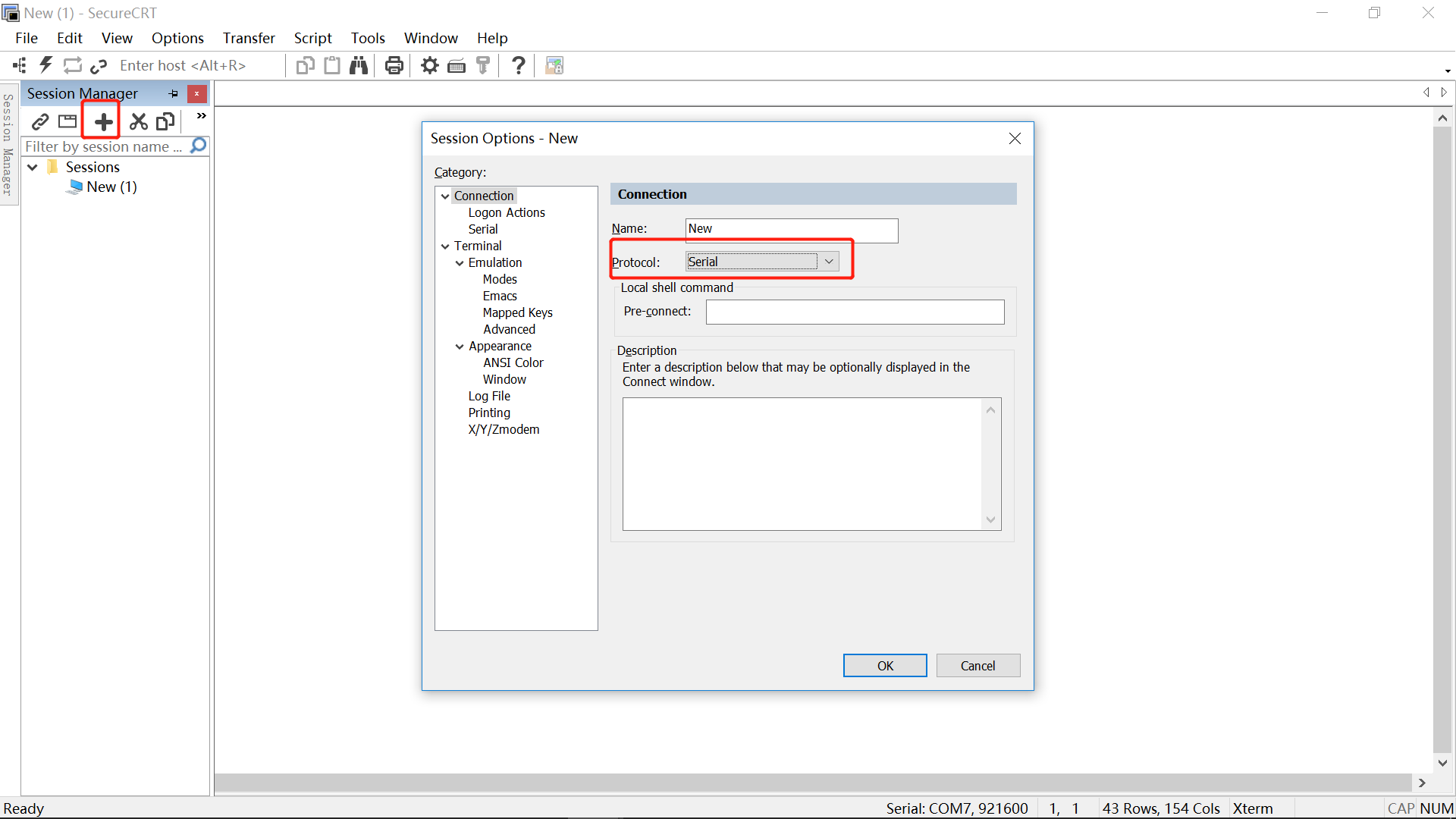The image size is (1456, 819).
Task: Collapse the Appearance category node
Action: [x=460, y=347]
